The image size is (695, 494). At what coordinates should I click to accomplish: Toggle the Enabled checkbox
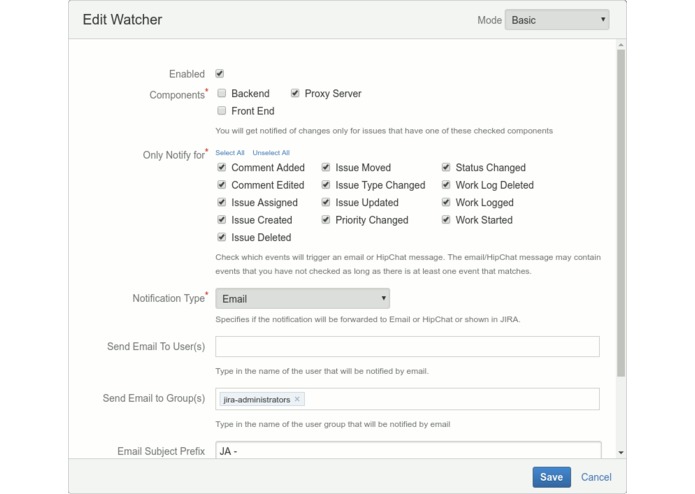pyautogui.click(x=219, y=74)
